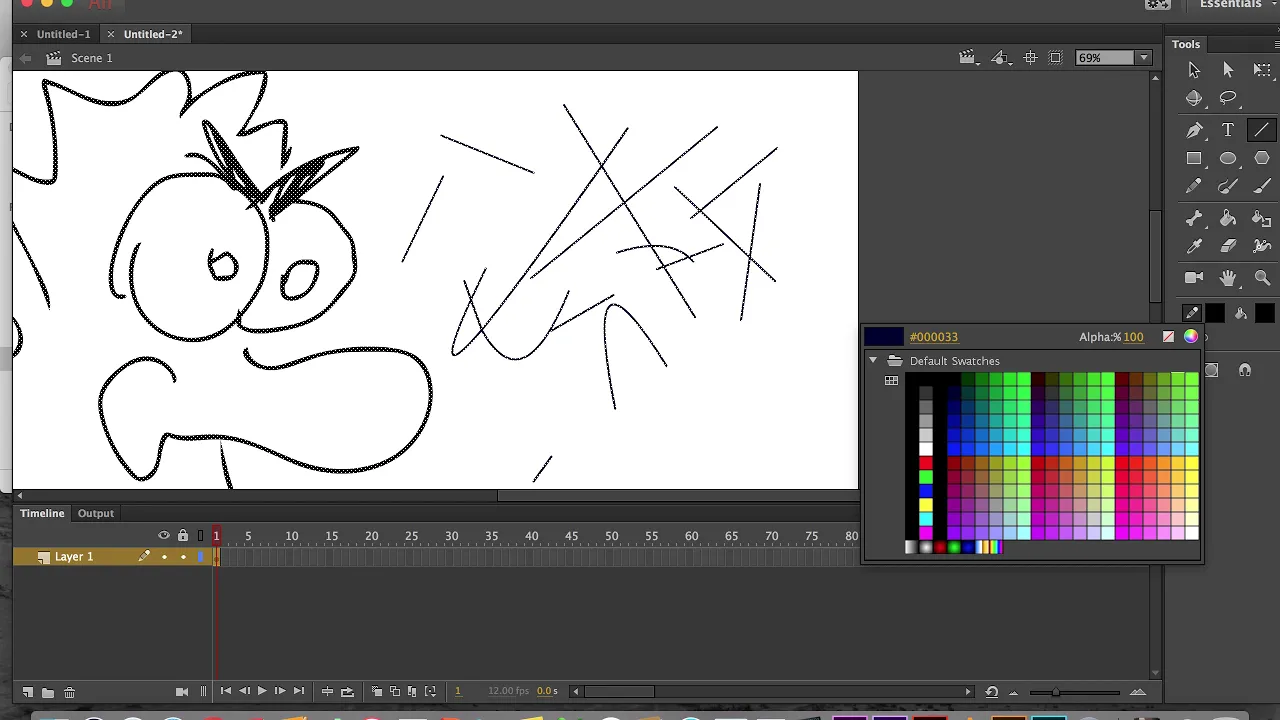This screenshot has width=1280, height=720.
Task: Select the Hand tool
Action: tap(1228, 278)
